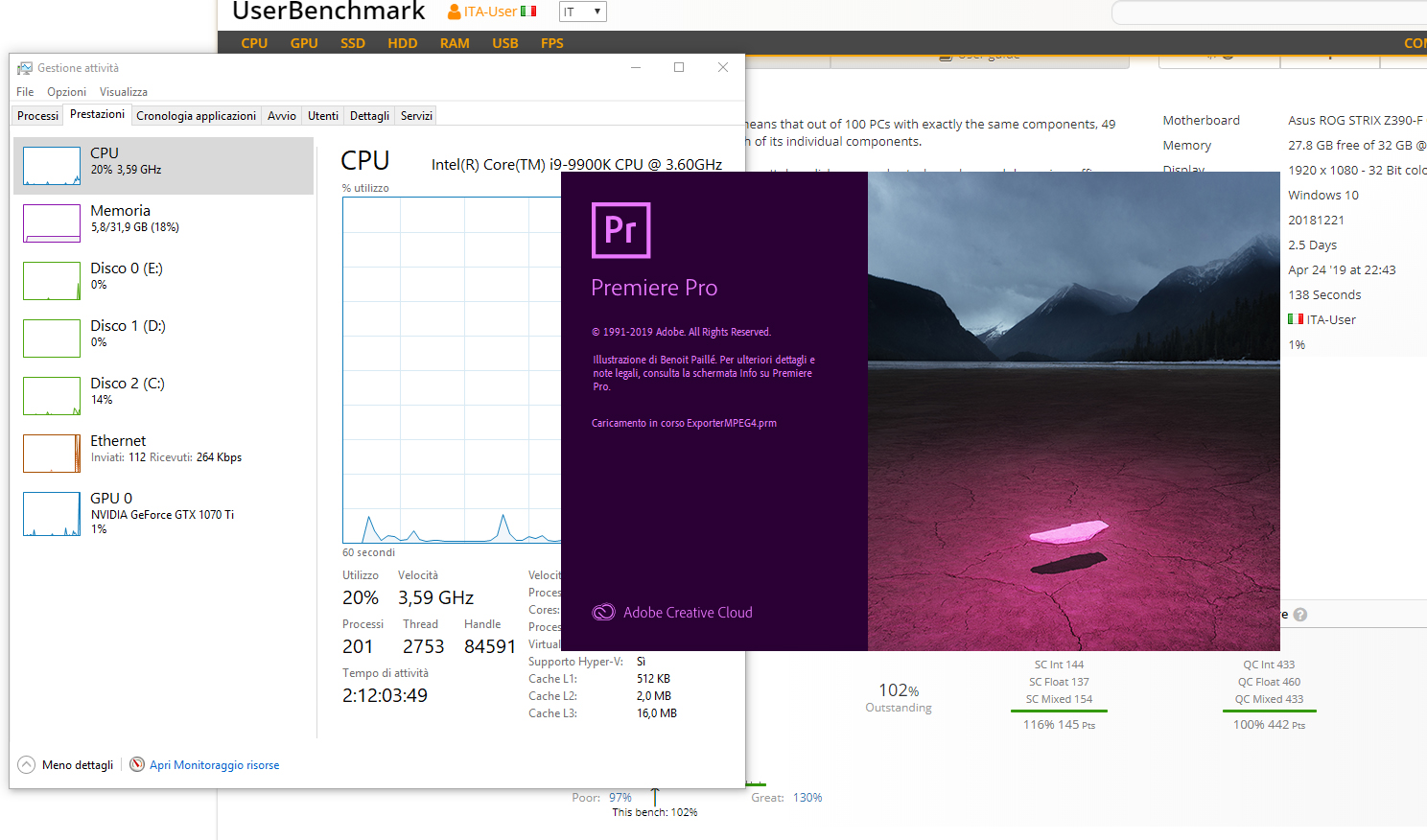
Task: Click the ITA-User profile icon
Action: [x=455, y=12]
